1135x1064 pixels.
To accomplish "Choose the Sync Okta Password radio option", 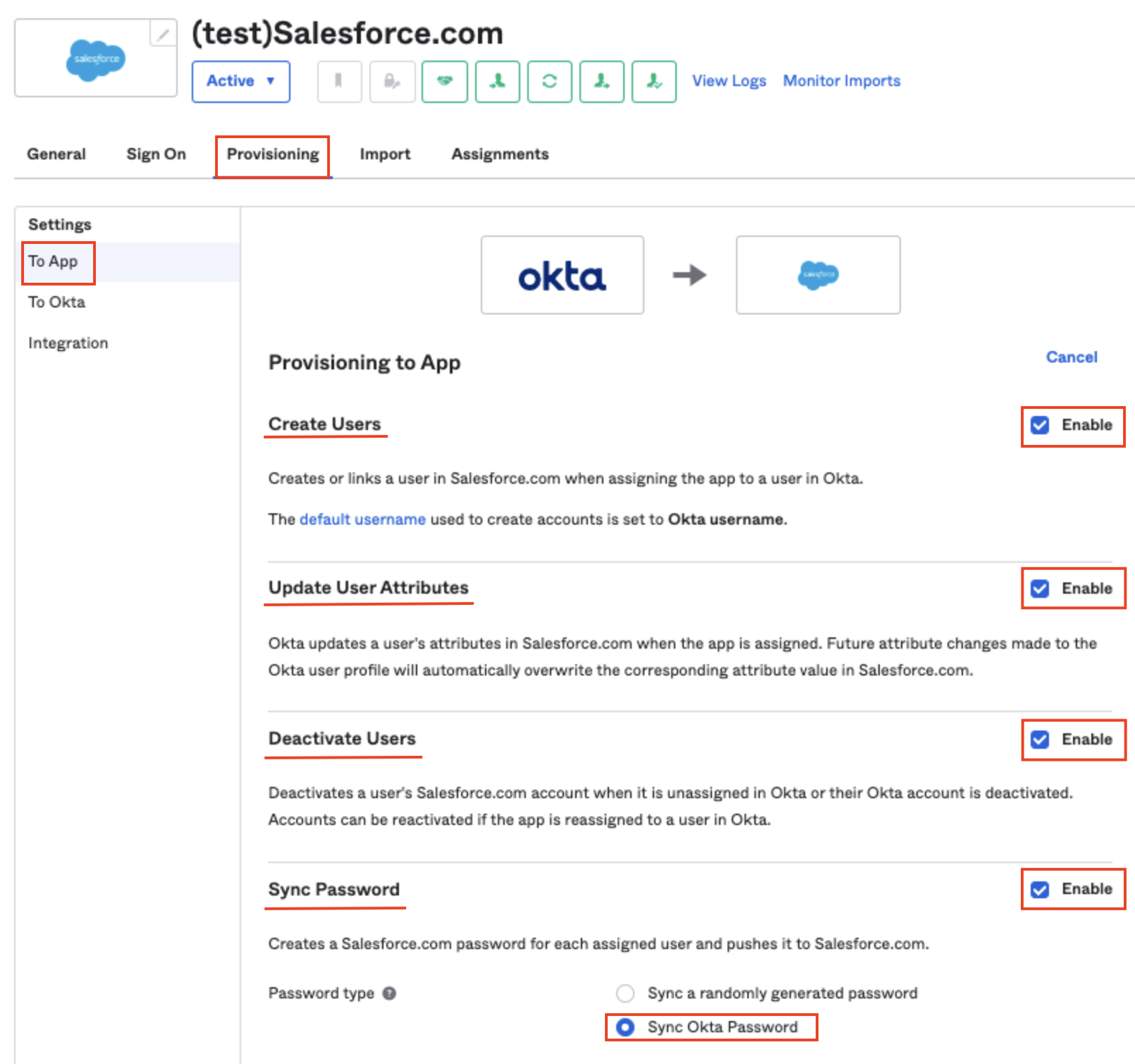I will pyautogui.click(x=625, y=1027).
